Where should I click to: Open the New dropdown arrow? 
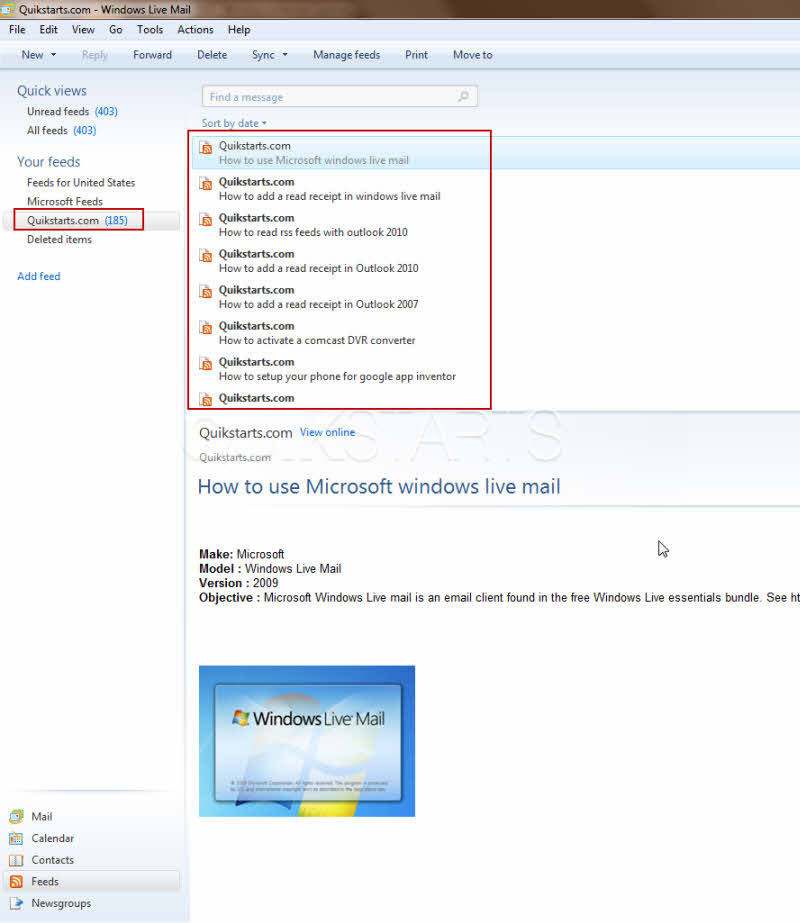click(x=54, y=55)
